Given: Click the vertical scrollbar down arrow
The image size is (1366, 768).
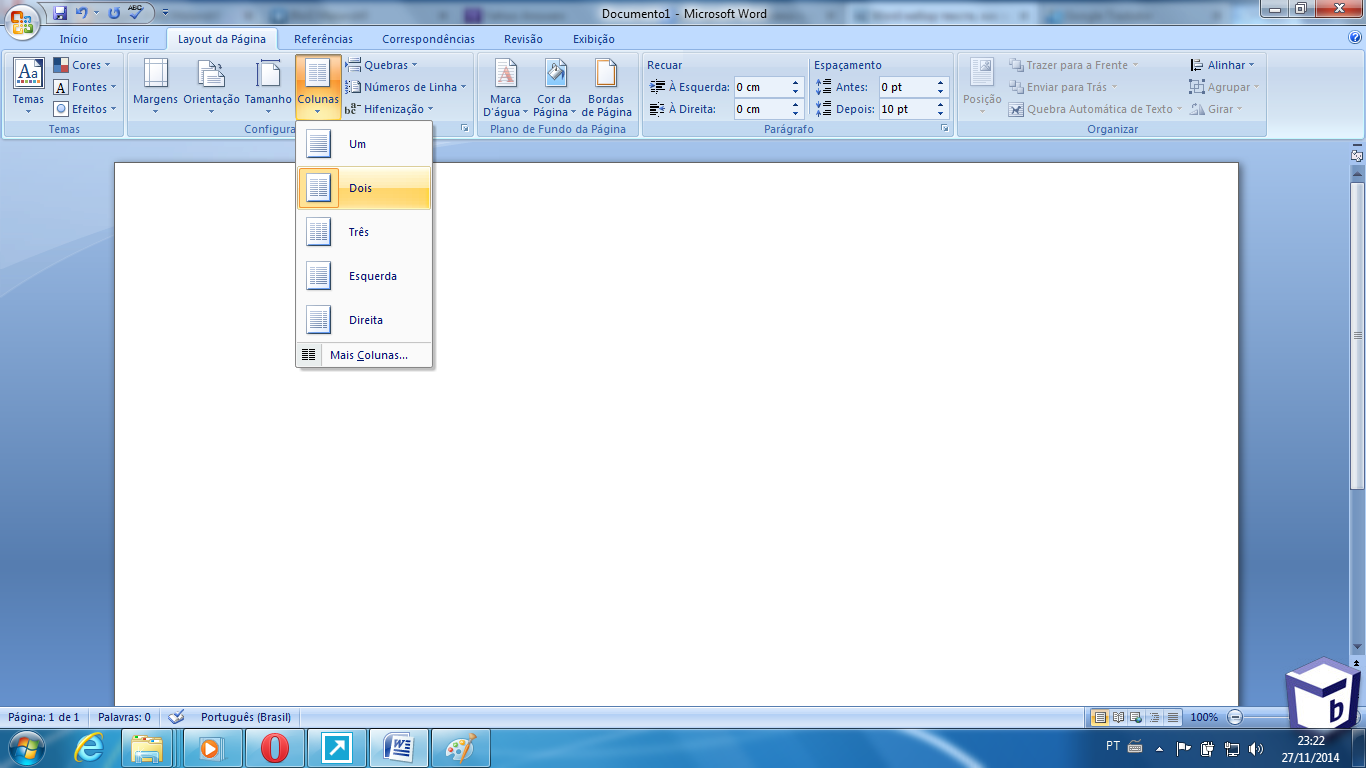Looking at the screenshot, I should [1357, 648].
